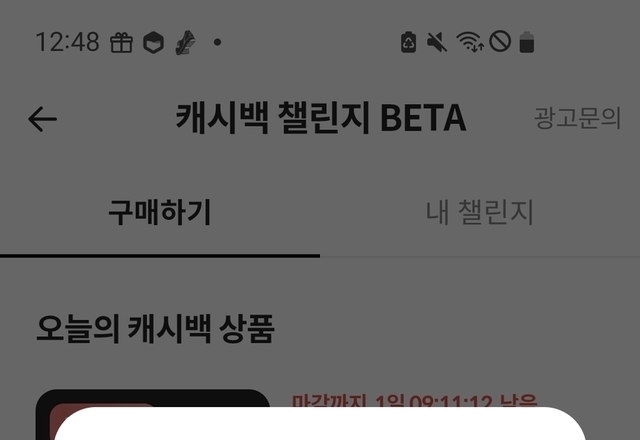
Task: Go back with the left arrow
Action: click(42, 119)
